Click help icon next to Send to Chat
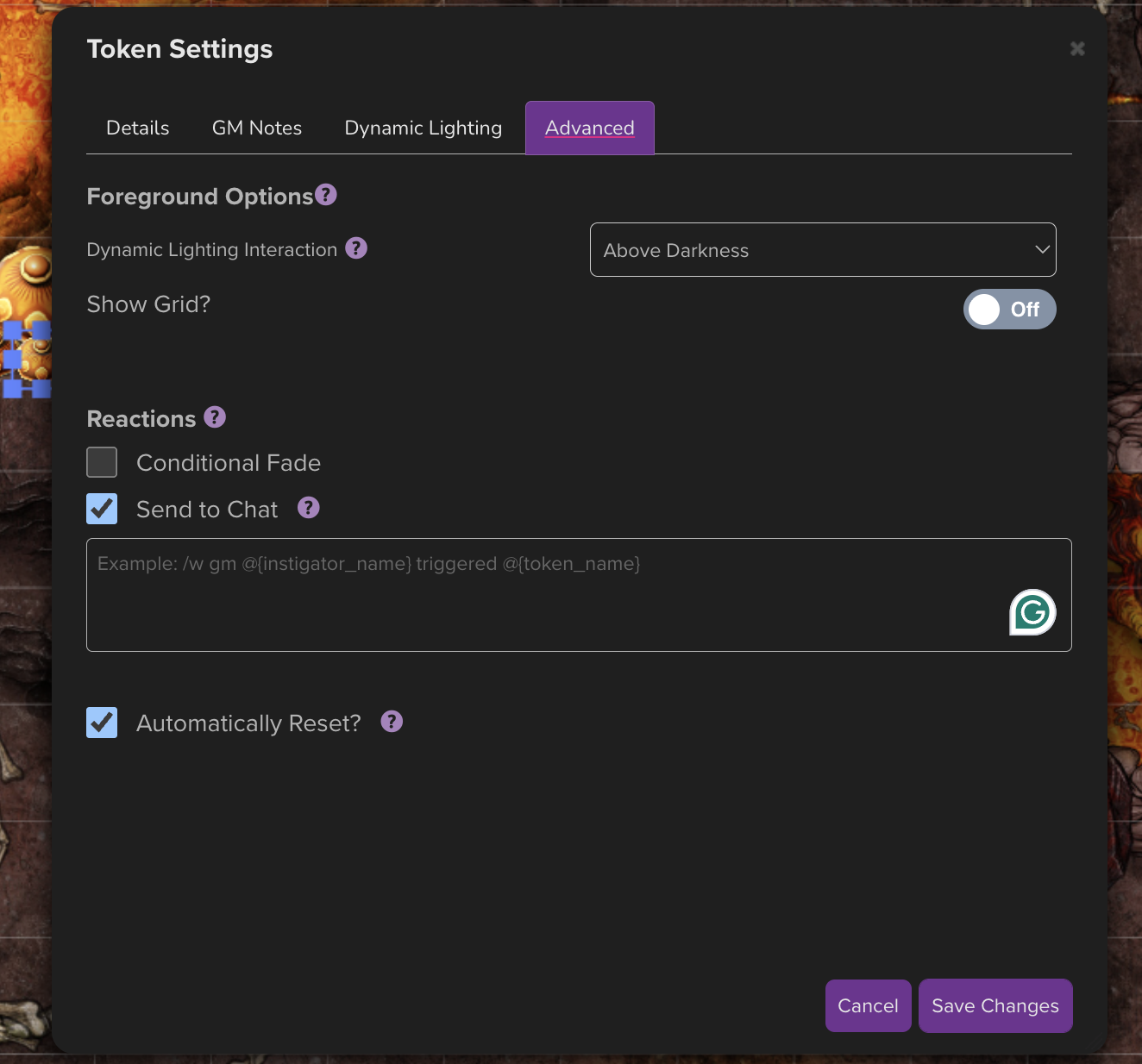 [309, 508]
